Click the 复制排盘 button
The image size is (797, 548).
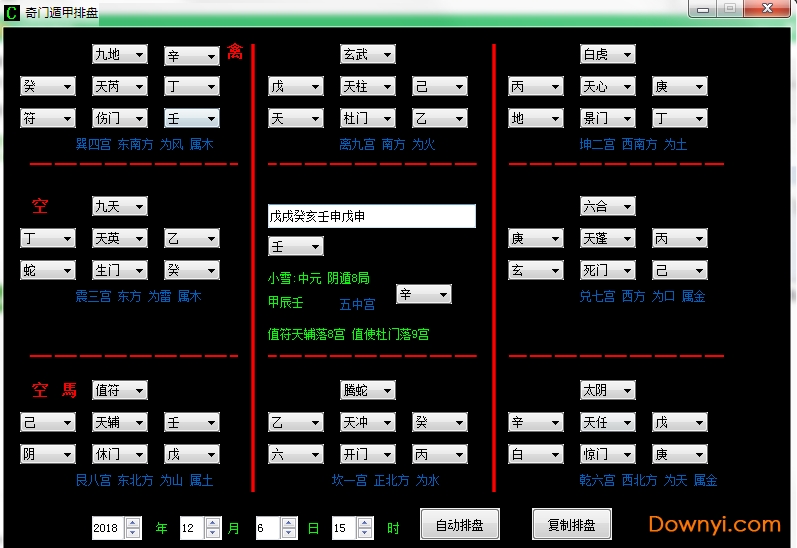click(571, 525)
